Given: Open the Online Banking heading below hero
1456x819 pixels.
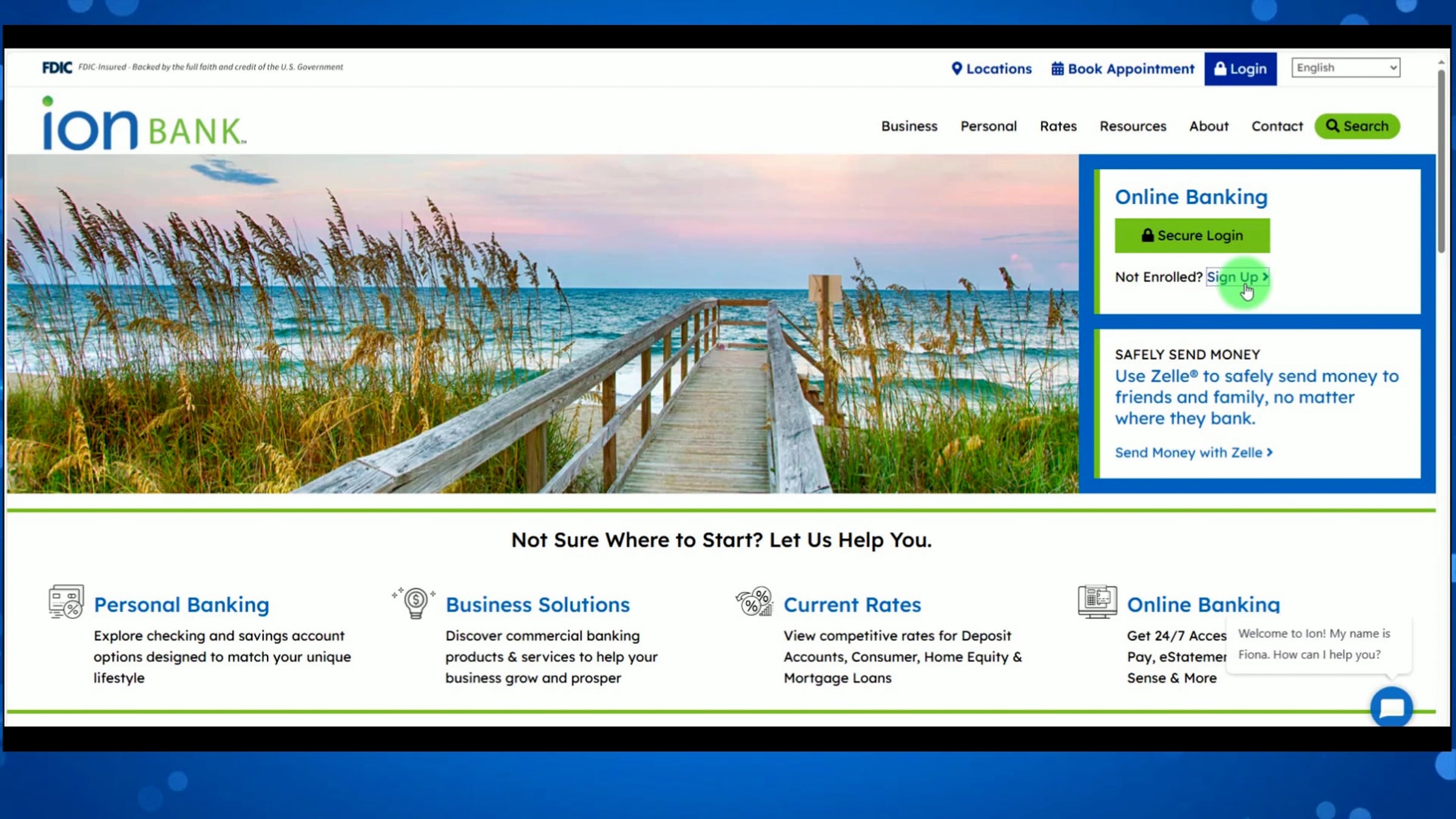Looking at the screenshot, I should [1204, 605].
